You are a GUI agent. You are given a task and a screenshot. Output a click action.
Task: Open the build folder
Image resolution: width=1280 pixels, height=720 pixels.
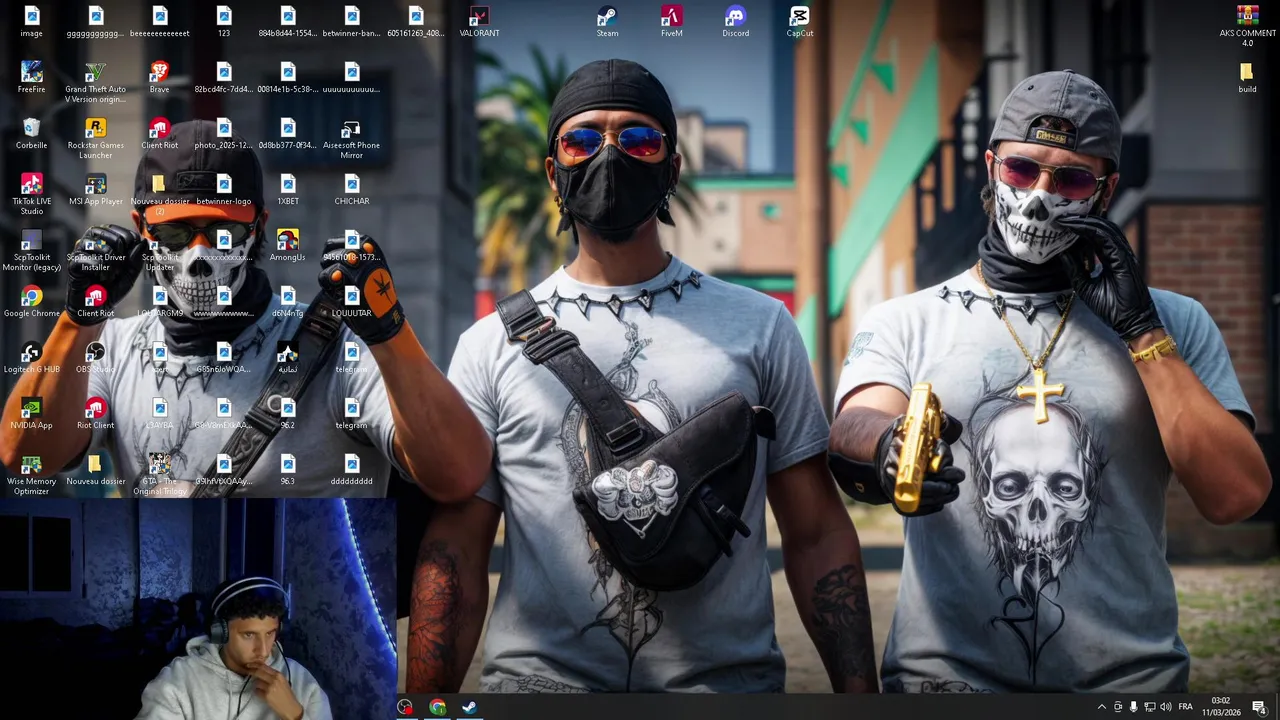coord(1247,78)
